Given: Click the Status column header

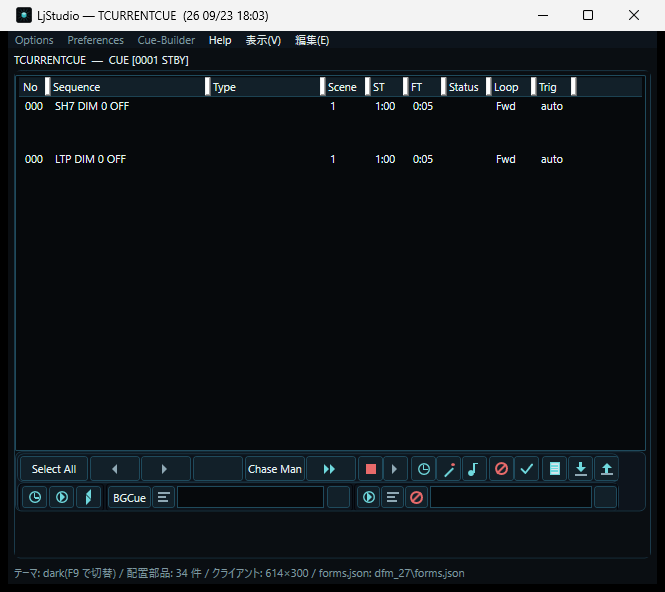Looking at the screenshot, I should [x=466, y=87].
